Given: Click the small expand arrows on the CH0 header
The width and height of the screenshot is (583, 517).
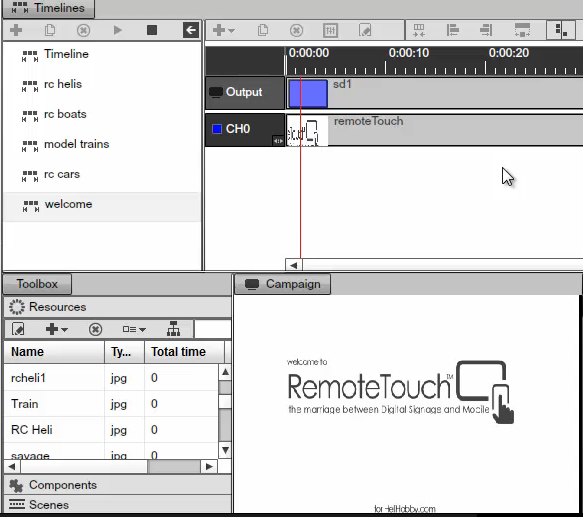Looking at the screenshot, I should click(278, 141).
